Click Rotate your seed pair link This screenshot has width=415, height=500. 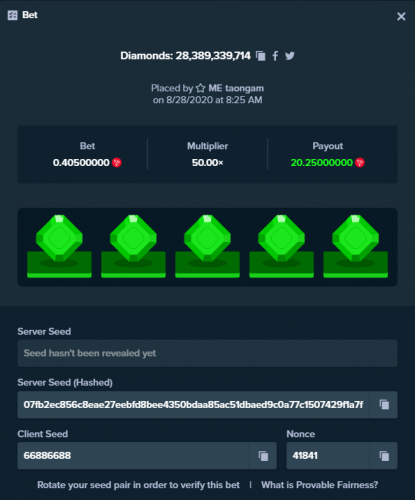point(138,485)
